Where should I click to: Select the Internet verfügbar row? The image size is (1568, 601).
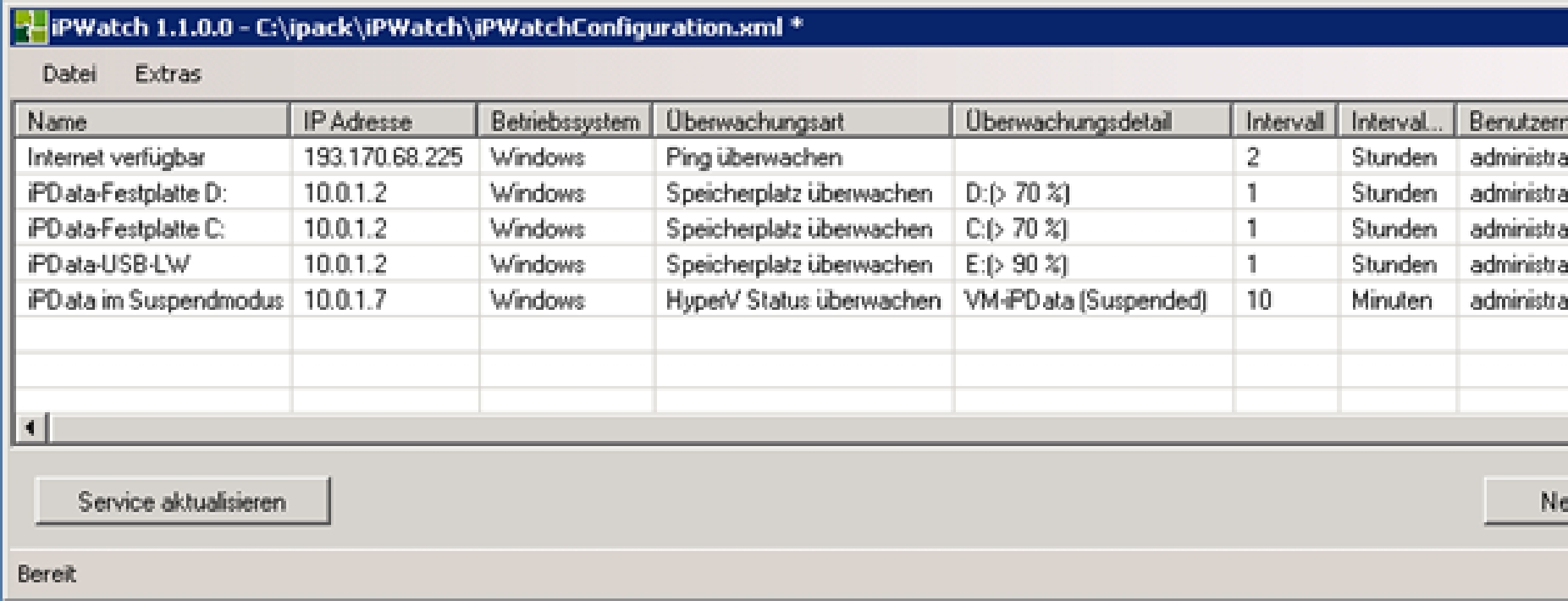[117, 157]
